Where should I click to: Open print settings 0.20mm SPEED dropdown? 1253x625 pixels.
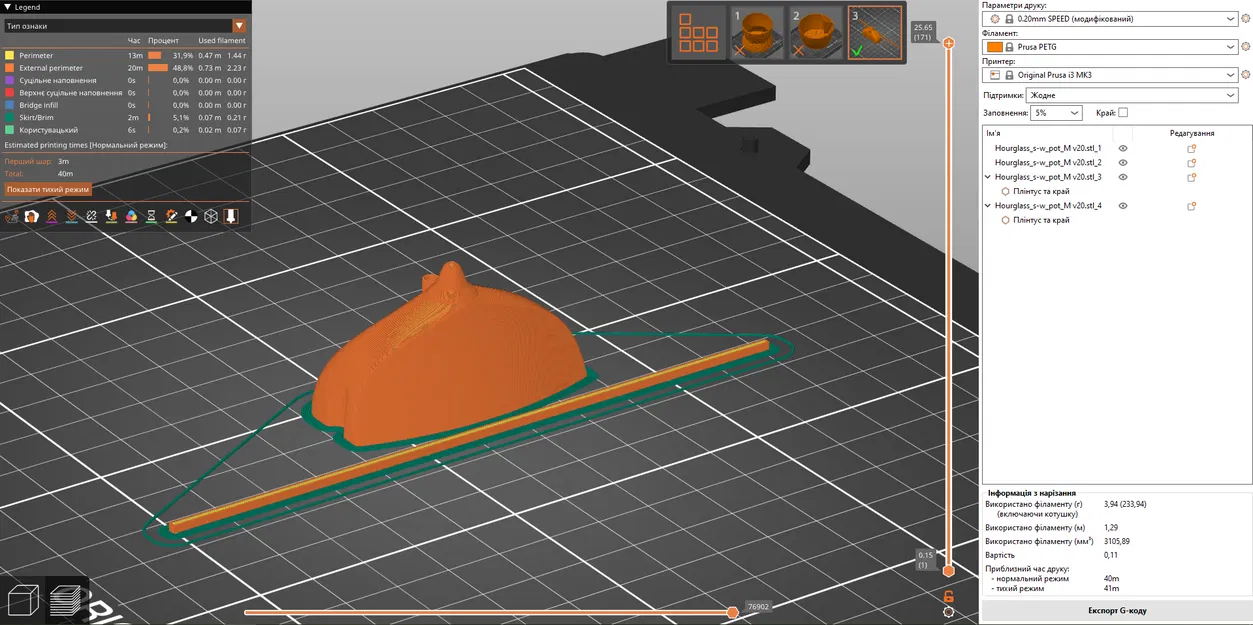click(x=1110, y=18)
